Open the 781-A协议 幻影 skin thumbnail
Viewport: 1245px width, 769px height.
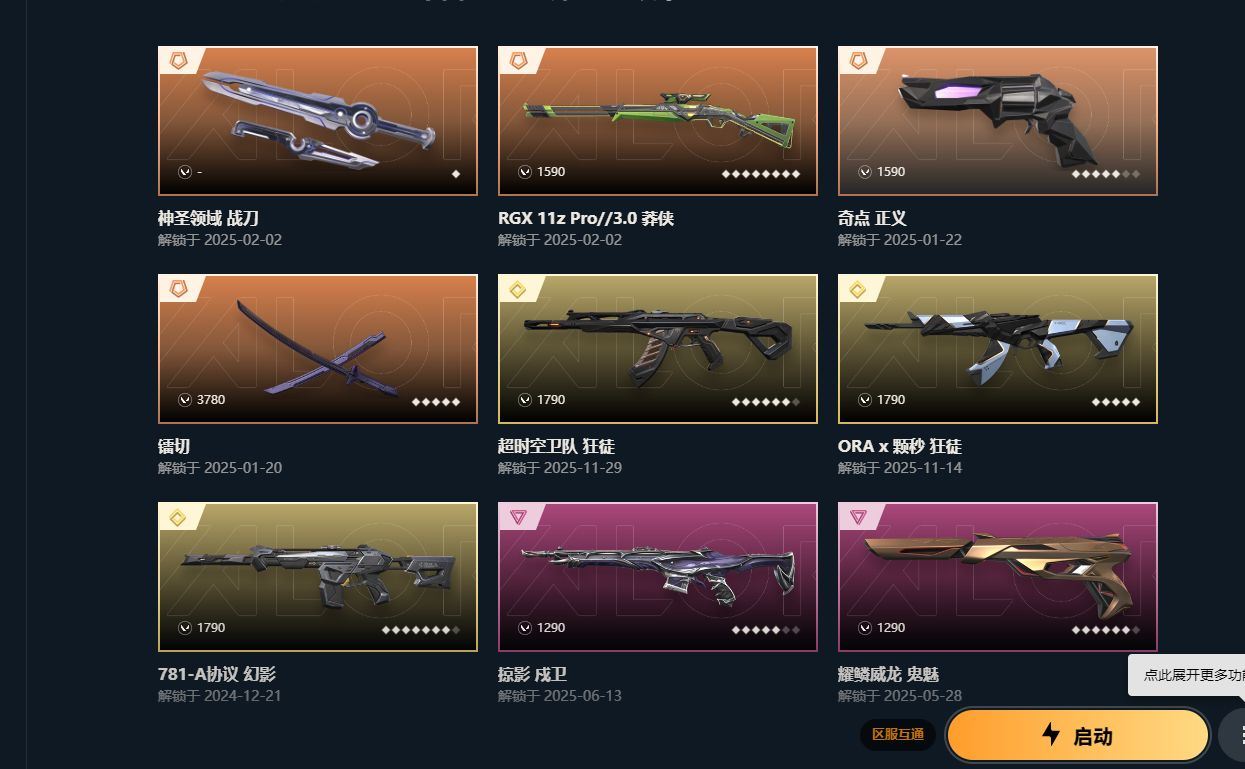[x=318, y=577]
